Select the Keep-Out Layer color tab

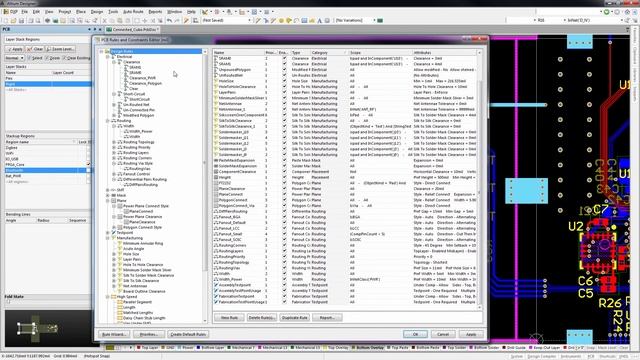click(544, 348)
